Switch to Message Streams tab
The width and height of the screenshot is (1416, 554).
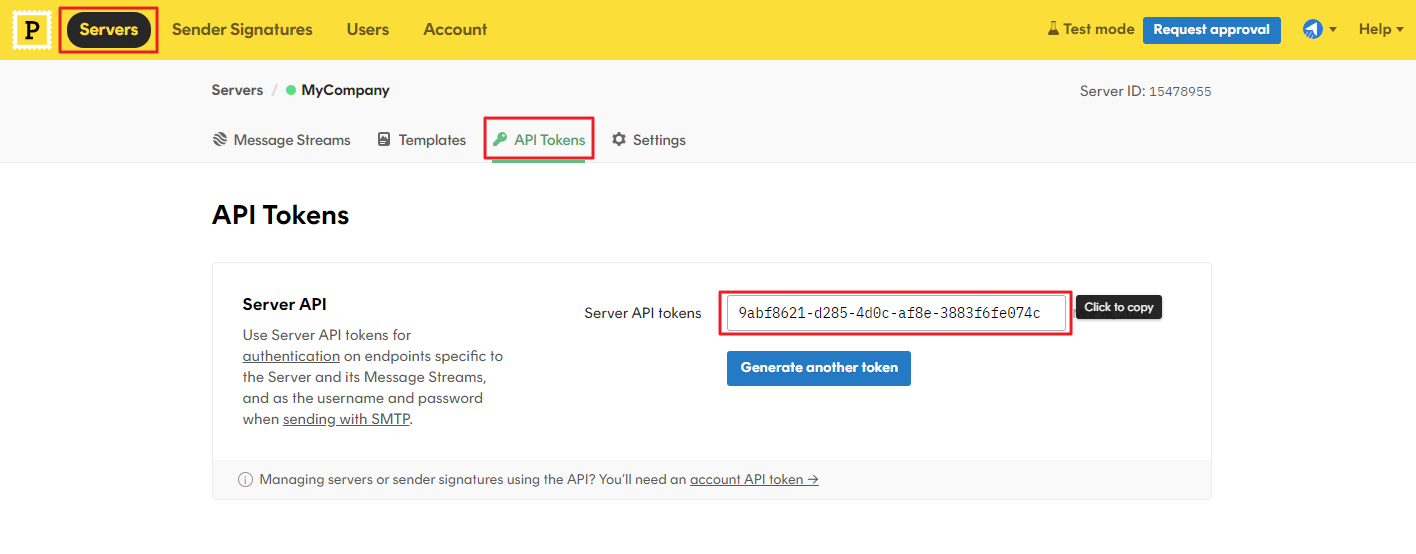click(281, 140)
